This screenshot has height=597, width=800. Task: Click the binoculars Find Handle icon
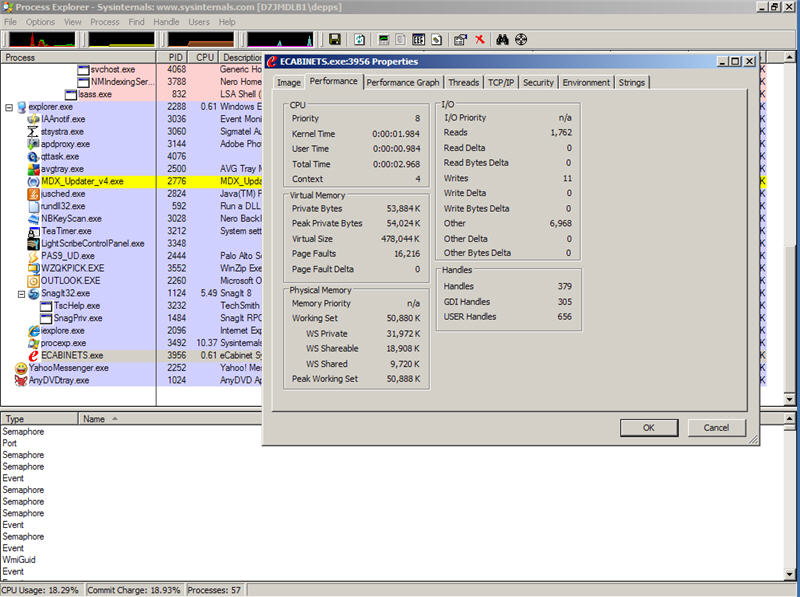(503, 39)
